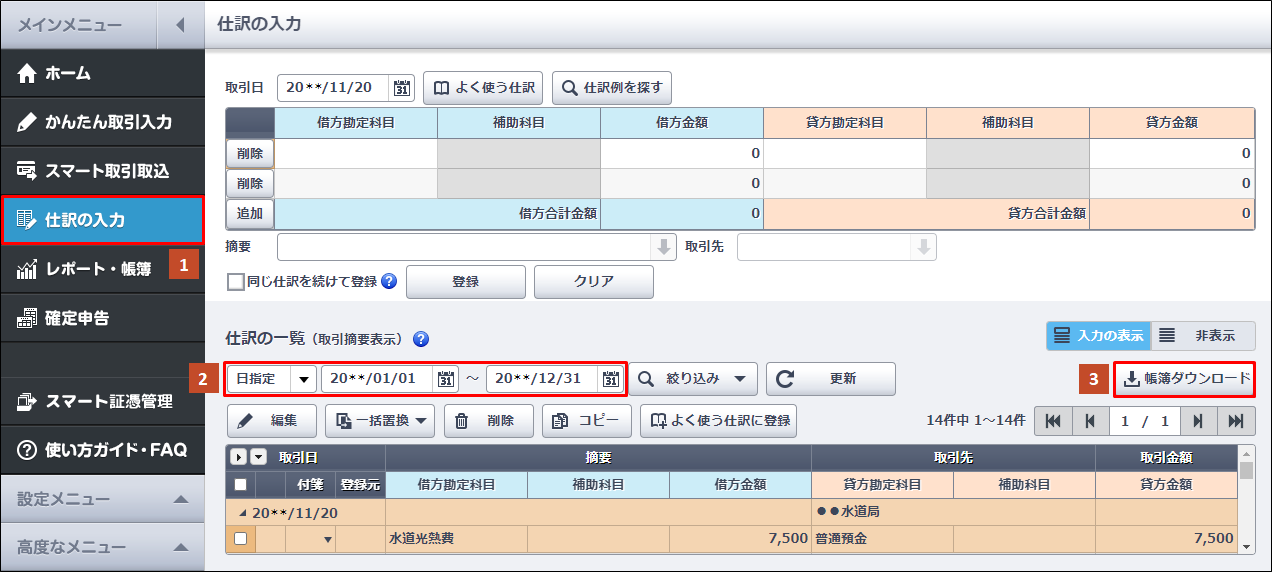Go to last page icon
Screen dimensions: 1272x572
point(1235,421)
